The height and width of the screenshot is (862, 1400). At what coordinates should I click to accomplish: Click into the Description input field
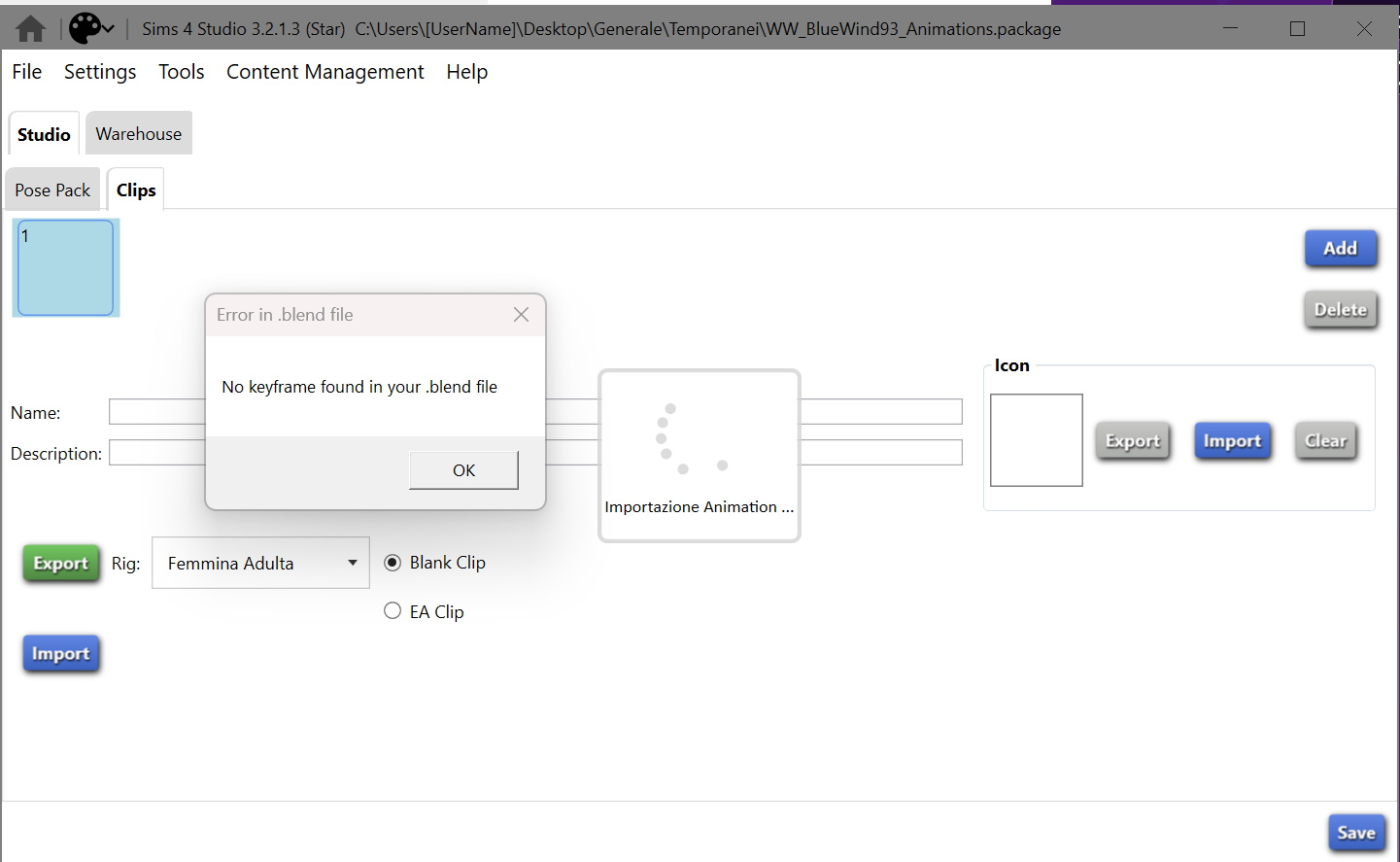pos(535,453)
